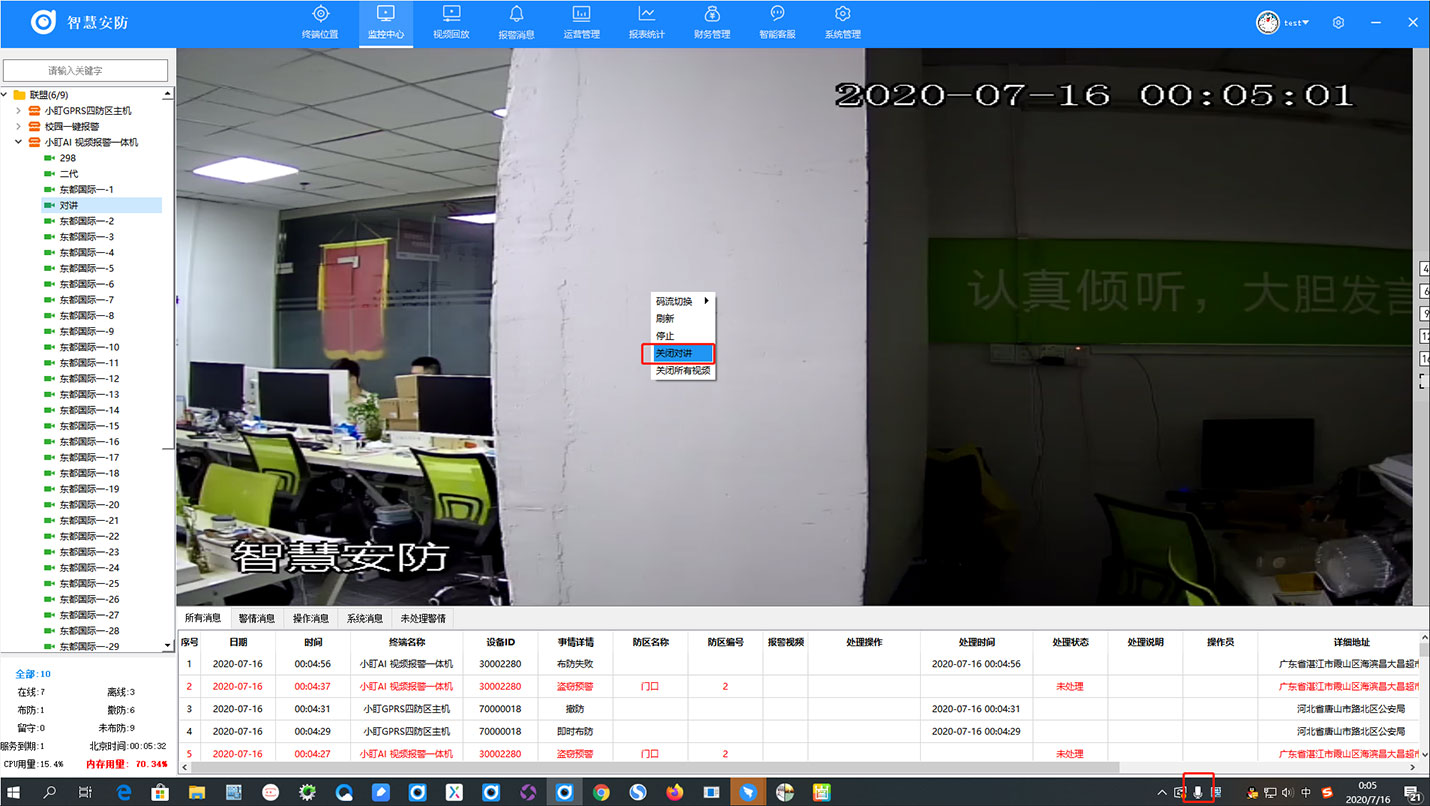Image resolution: width=1430 pixels, height=806 pixels.
Task: Expand the 校园一键报警 device group
Action: click(18, 127)
